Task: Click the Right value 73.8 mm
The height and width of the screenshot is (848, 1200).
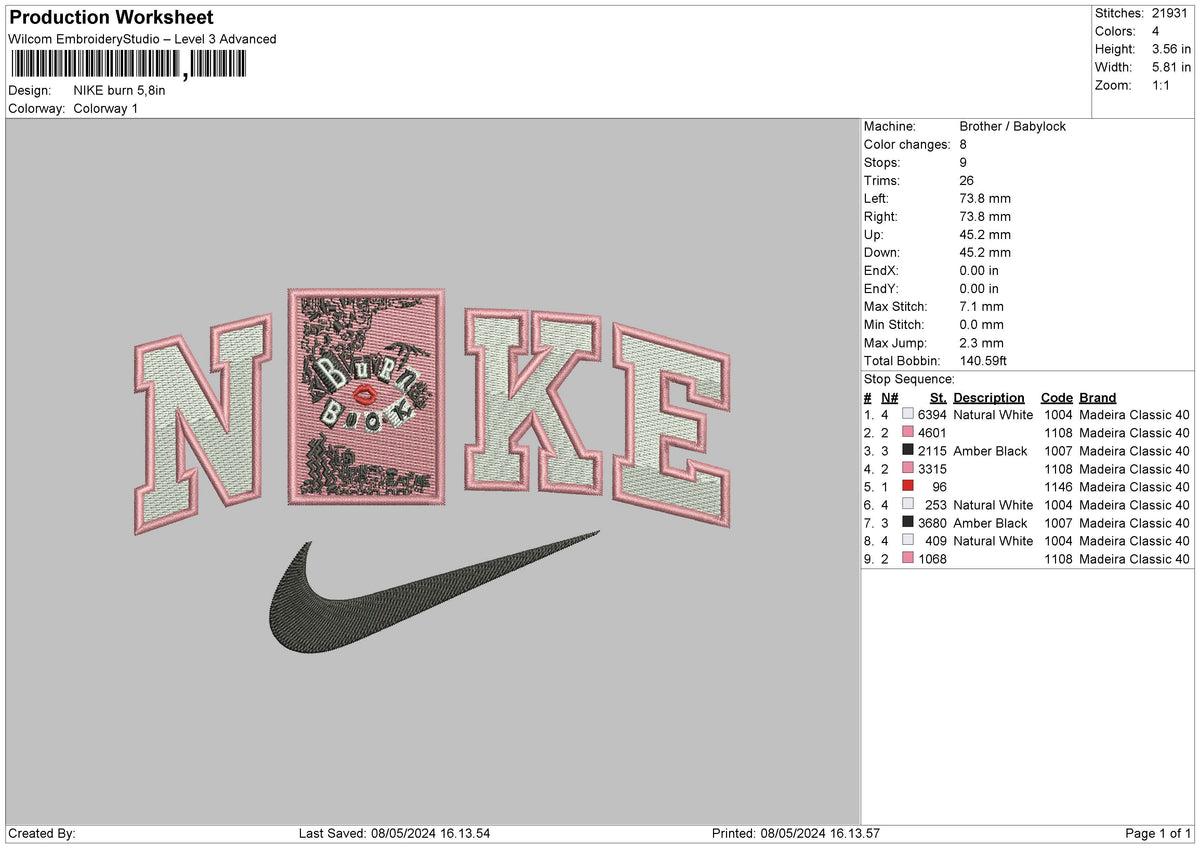Action: pyautogui.click(x=985, y=217)
